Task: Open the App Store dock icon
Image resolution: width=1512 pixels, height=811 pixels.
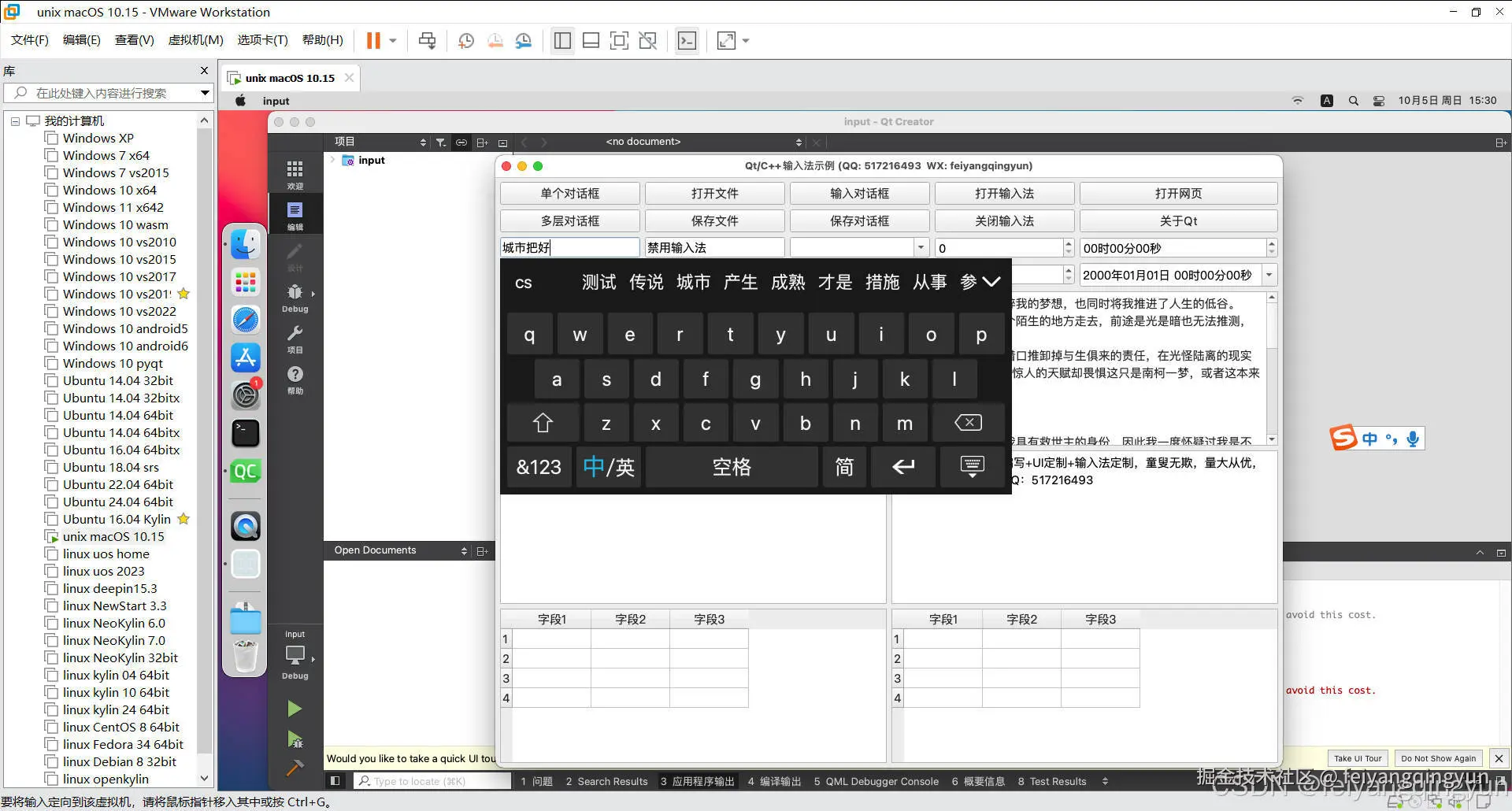Action: (246, 357)
